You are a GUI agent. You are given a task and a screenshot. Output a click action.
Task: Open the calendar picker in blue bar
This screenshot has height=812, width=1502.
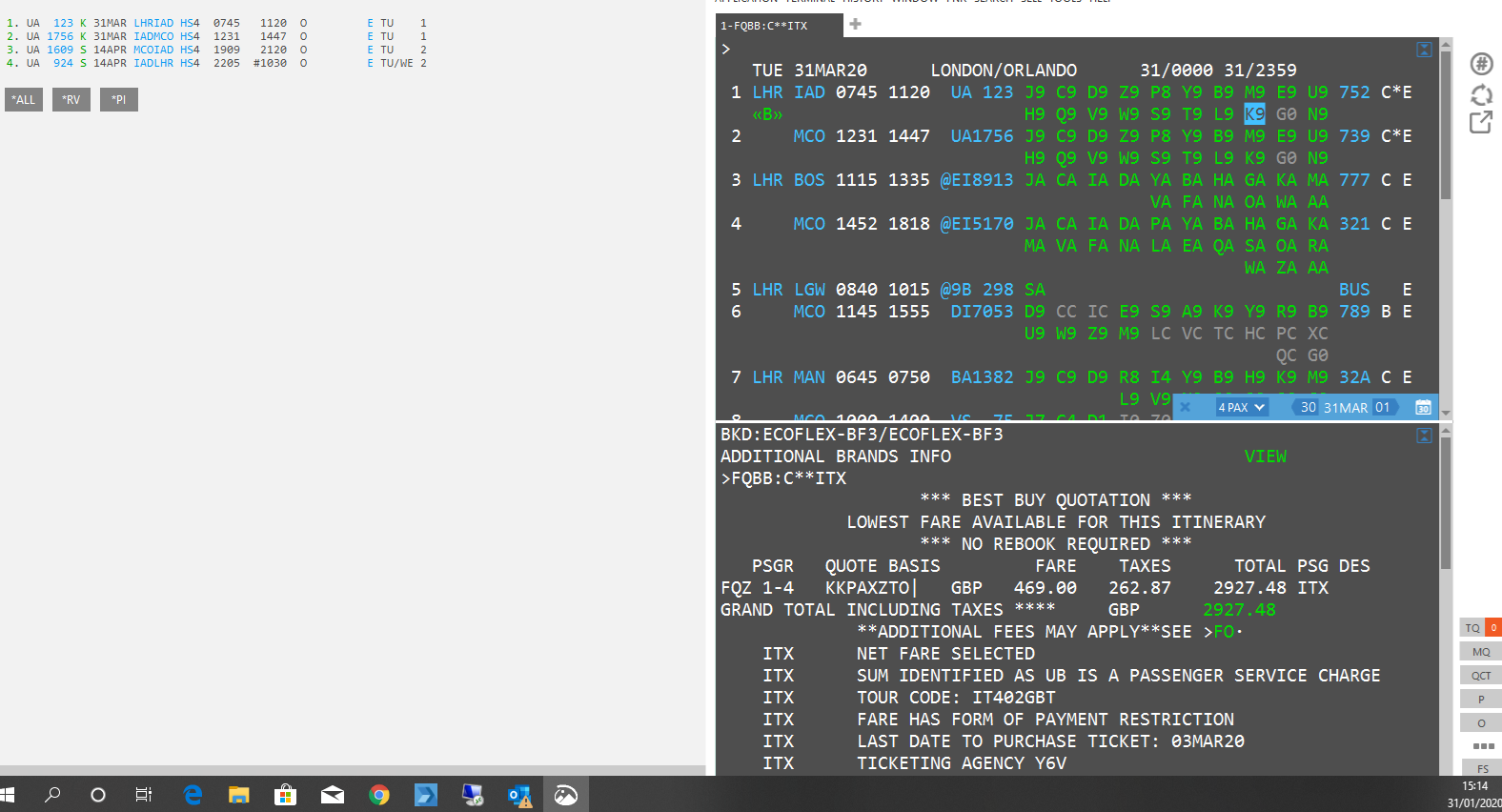click(1423, 407)
